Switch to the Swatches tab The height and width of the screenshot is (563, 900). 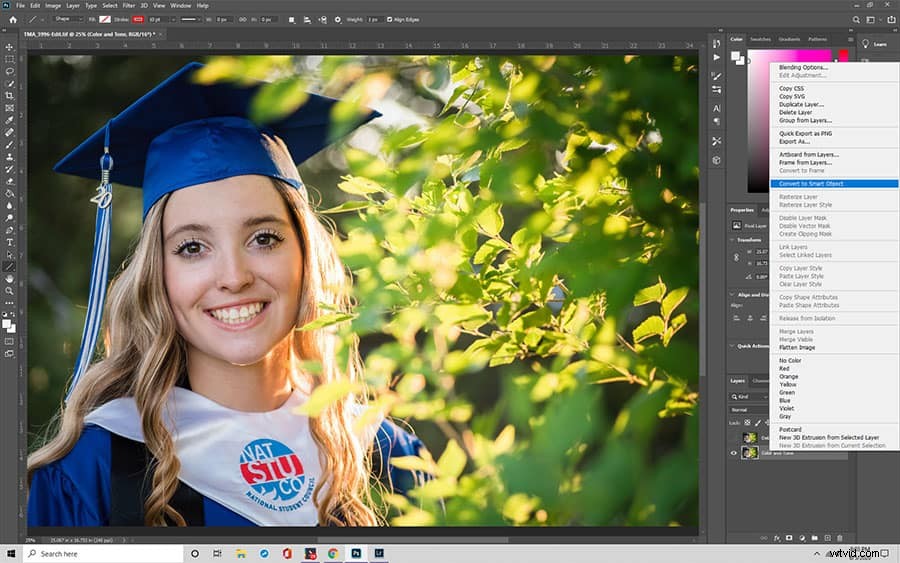click(x=760, y=39)
